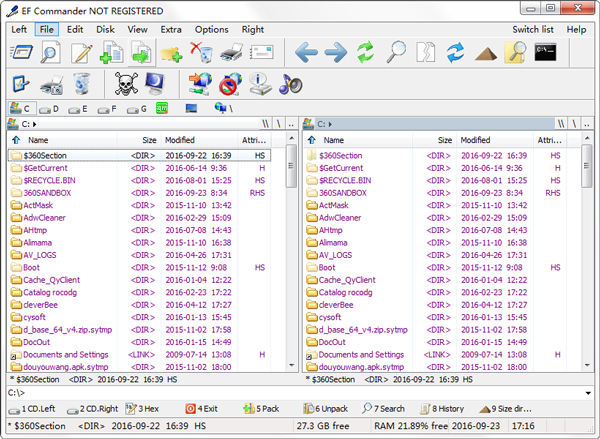Click the Delete to recycle bin icon
Viewport: 600px width, 439px height.
tap(202, 52)
